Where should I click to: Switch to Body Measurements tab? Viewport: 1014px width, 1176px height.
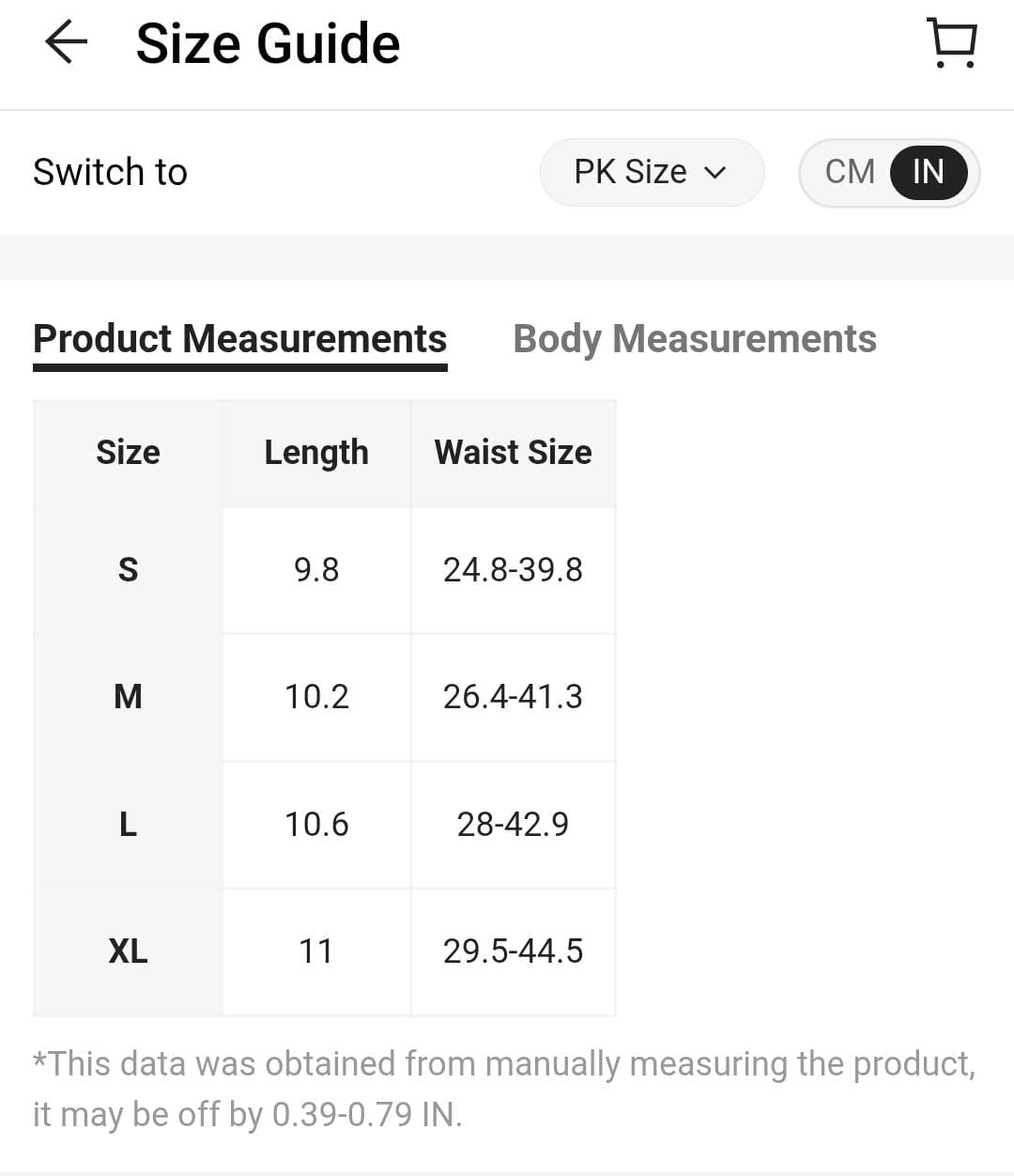point(694,339)
